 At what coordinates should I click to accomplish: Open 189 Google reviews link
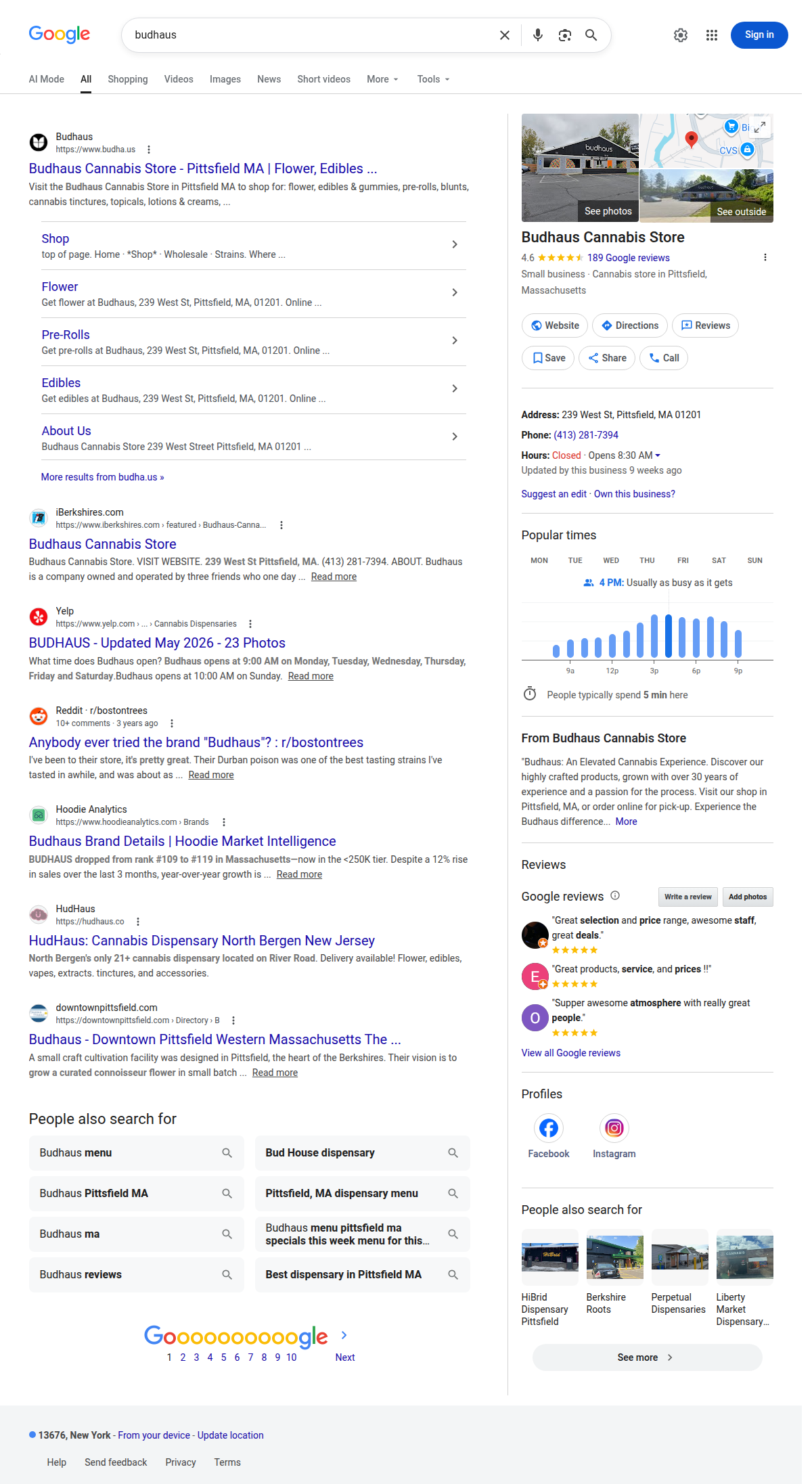pos(629,258)
